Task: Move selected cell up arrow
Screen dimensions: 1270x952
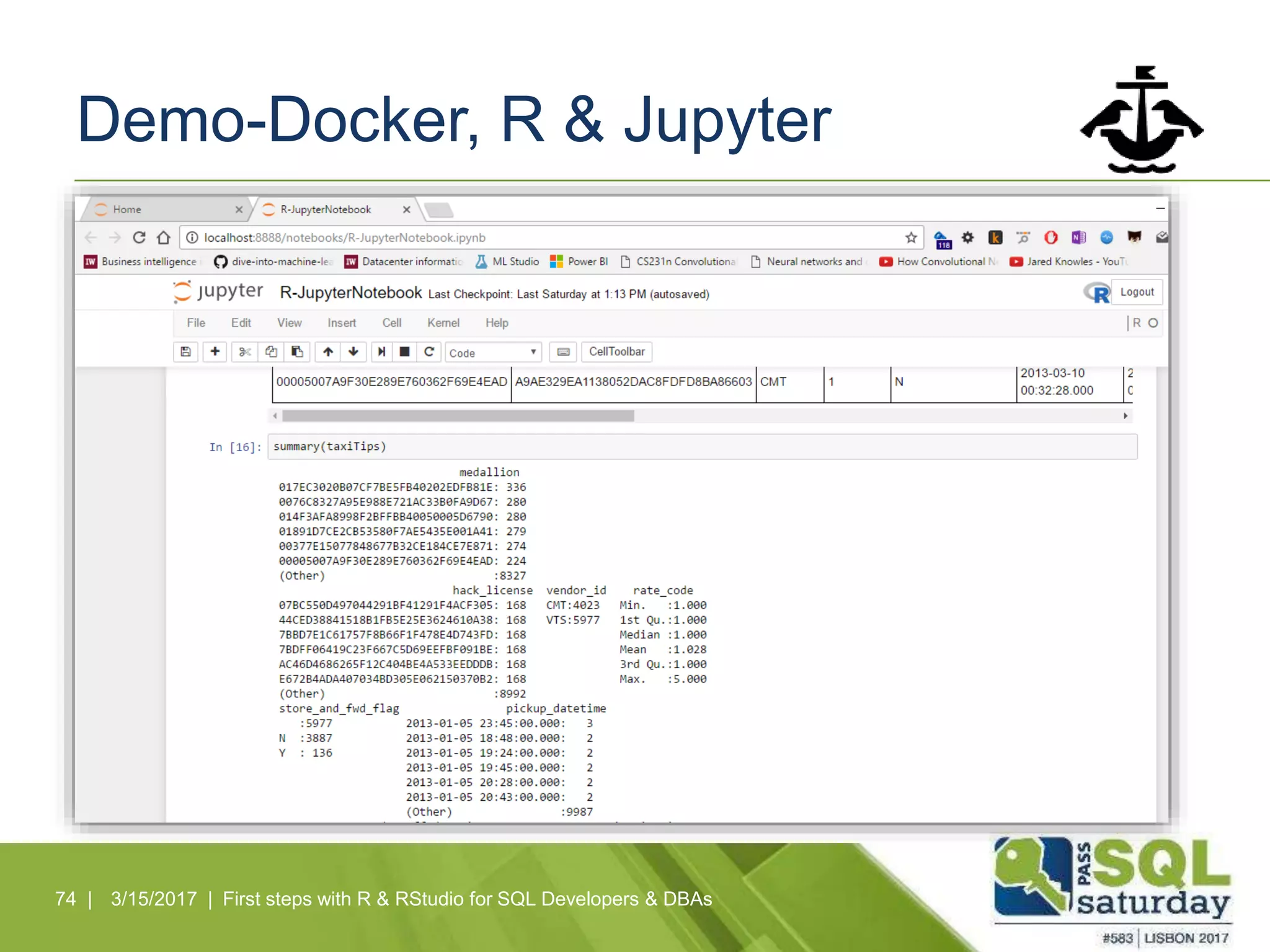Action: (328, 352)
